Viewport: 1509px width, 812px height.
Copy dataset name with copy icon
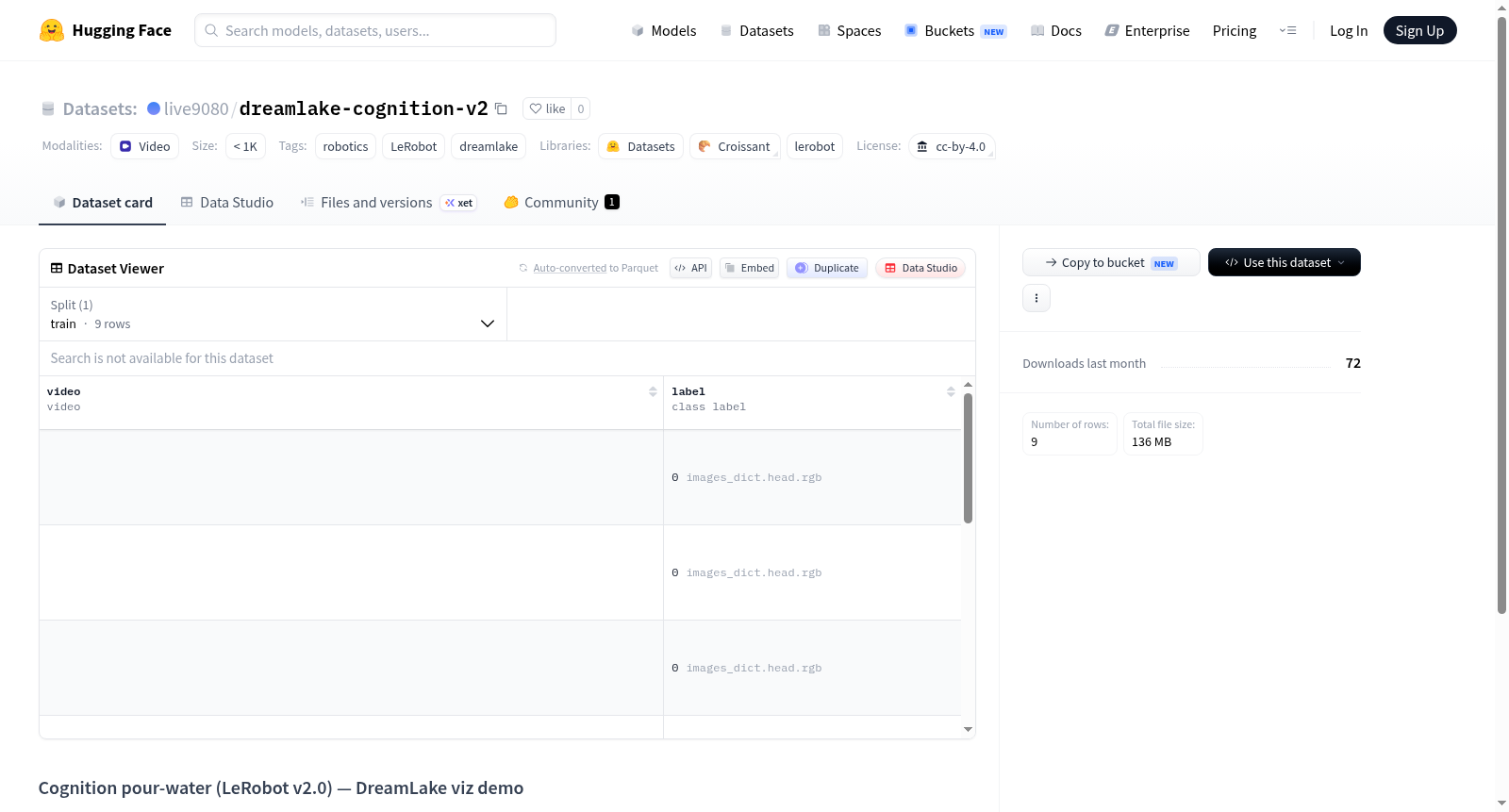[502, 108]
